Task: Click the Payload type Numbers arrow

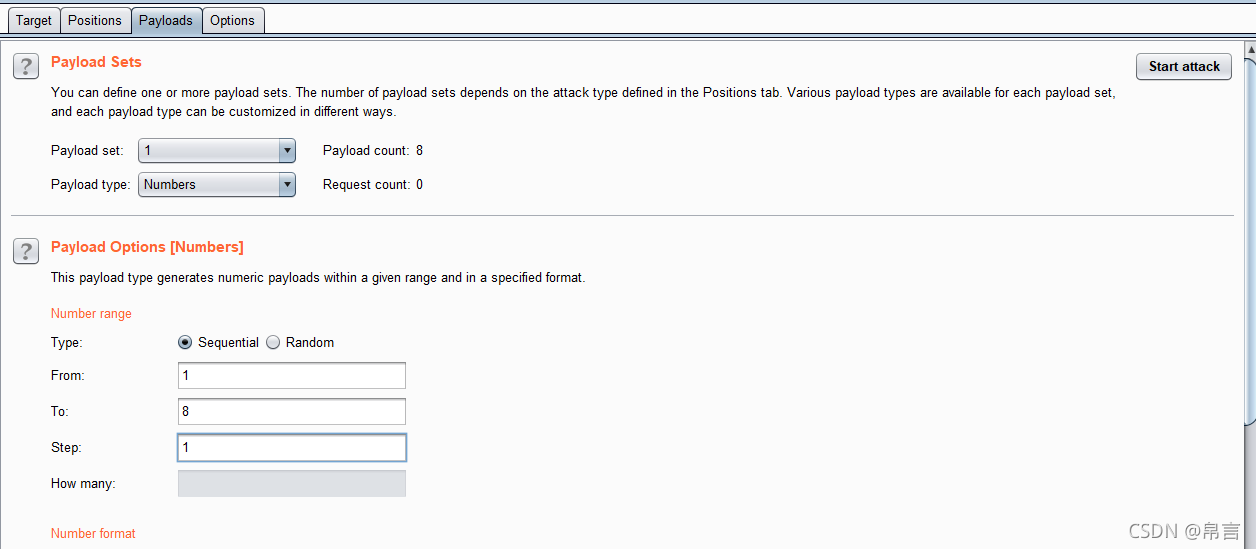Action: click(287, 184)
